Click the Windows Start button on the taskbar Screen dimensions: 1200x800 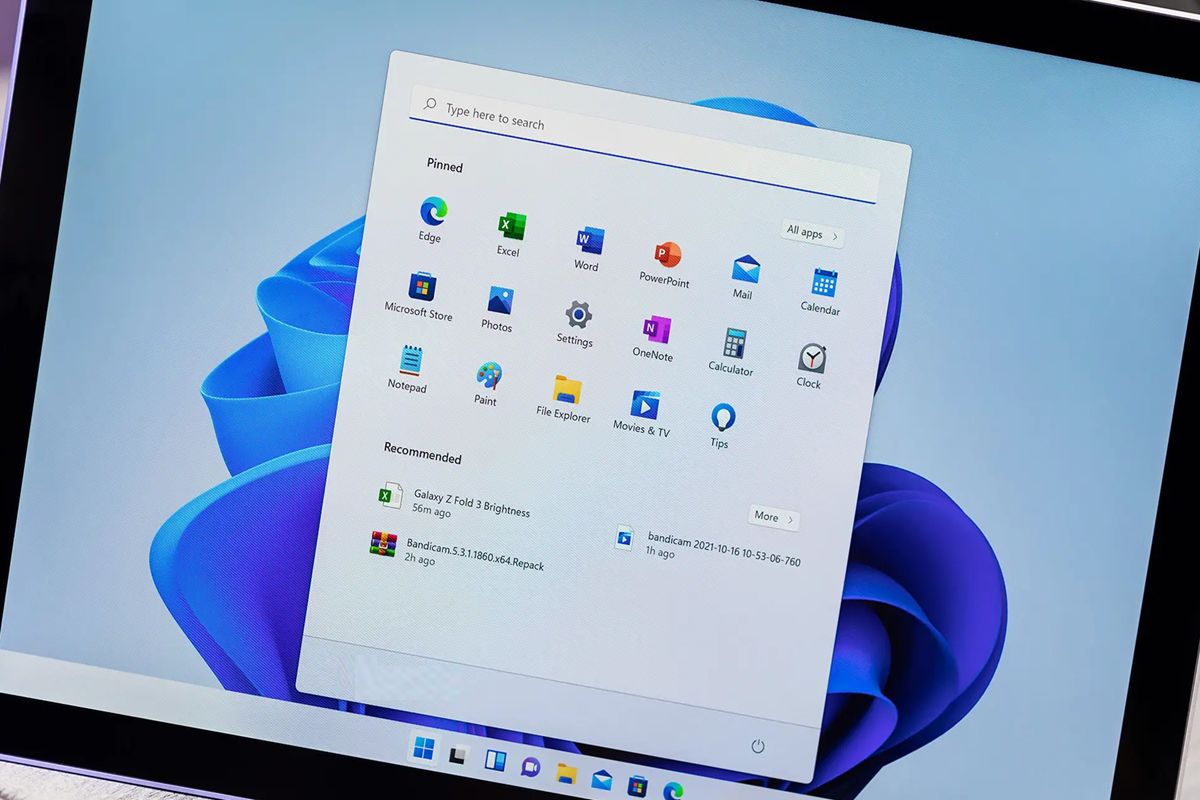pos(424,748)
